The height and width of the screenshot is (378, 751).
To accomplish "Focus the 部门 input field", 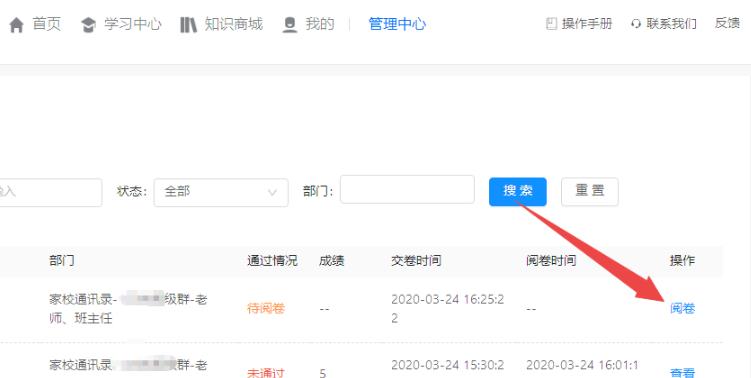I will point(407,189).
